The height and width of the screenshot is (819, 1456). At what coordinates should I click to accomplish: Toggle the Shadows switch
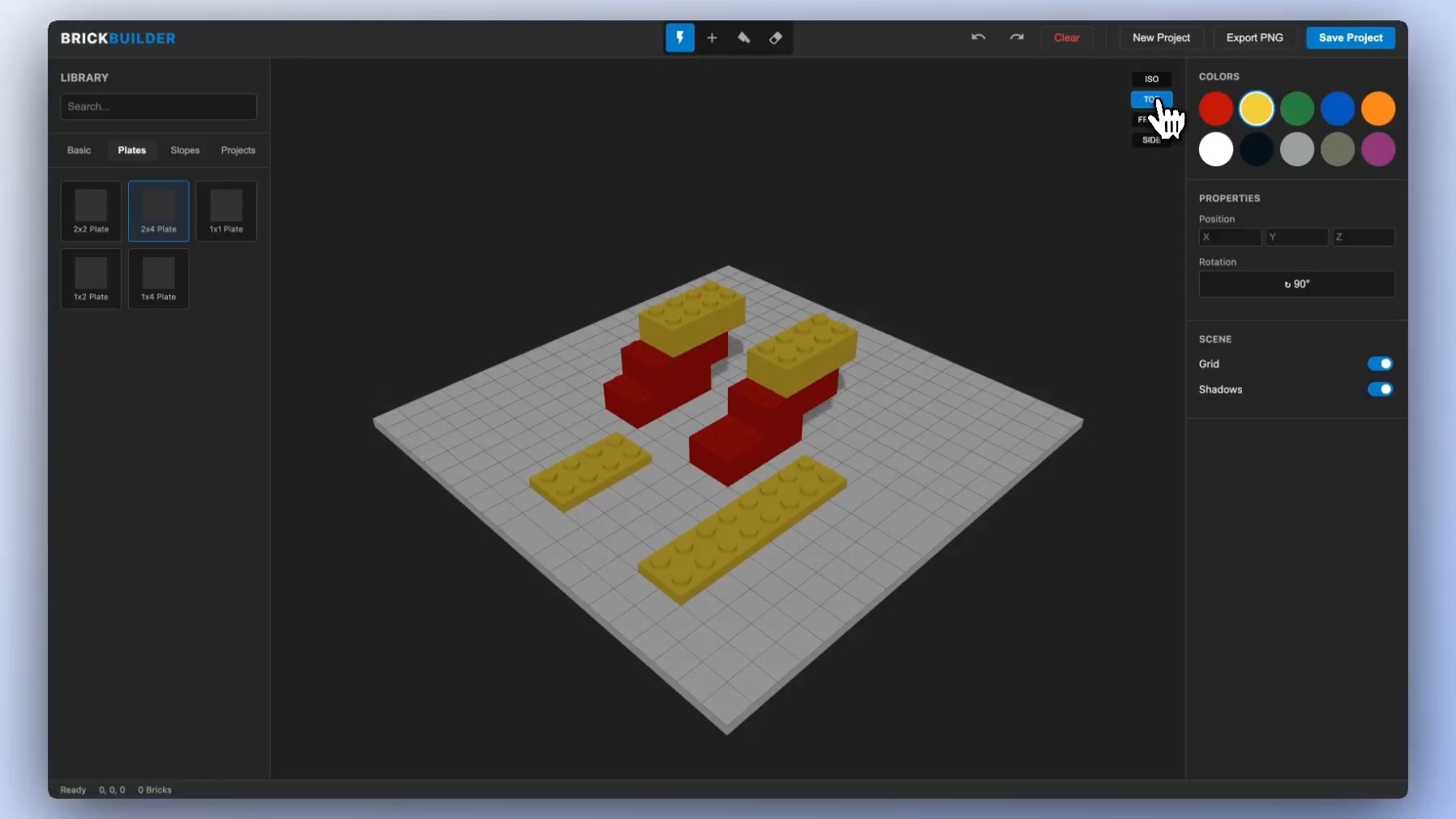click(1380, 390)
